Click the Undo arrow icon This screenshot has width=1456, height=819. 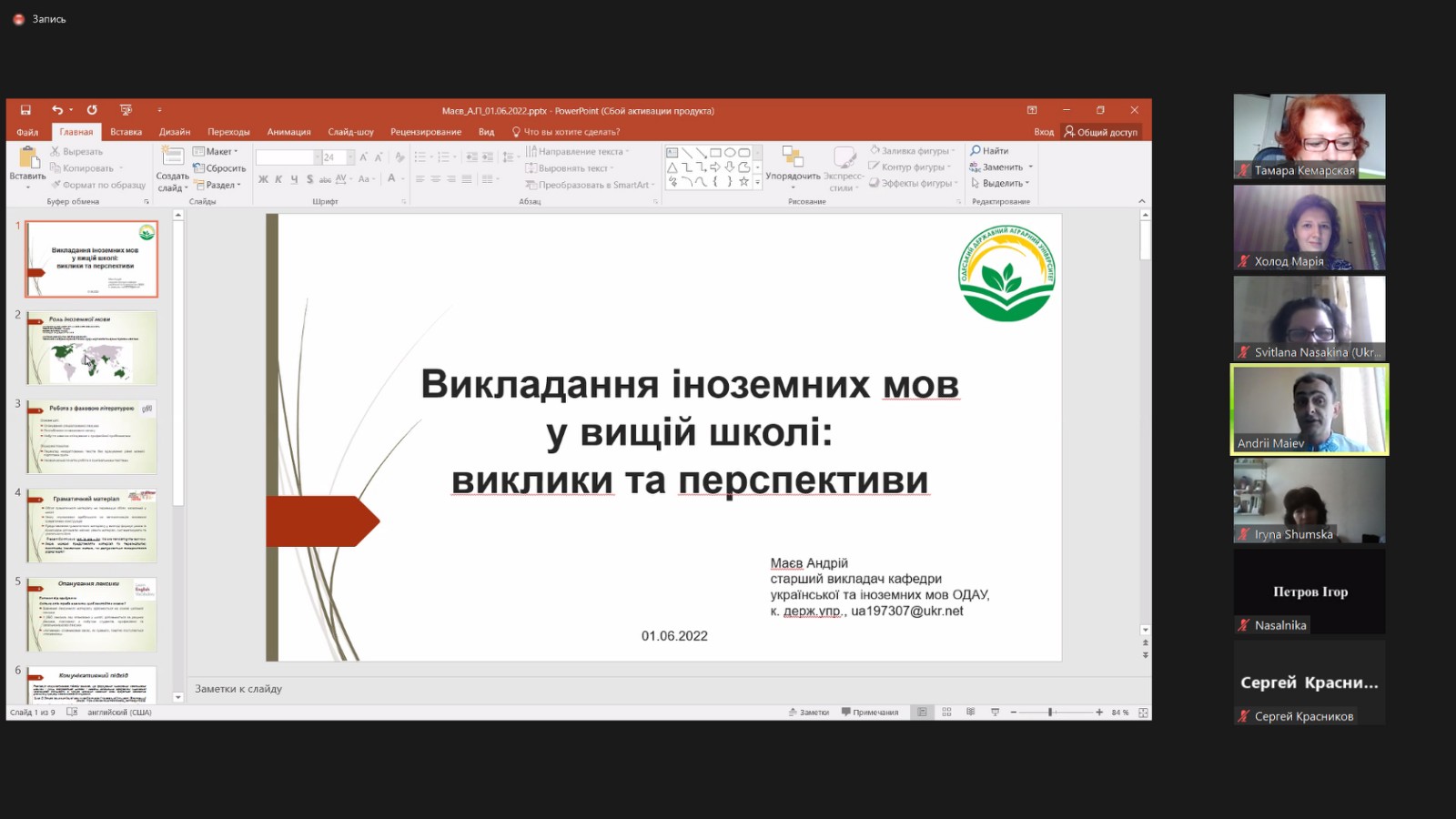[x=57, y=110]
